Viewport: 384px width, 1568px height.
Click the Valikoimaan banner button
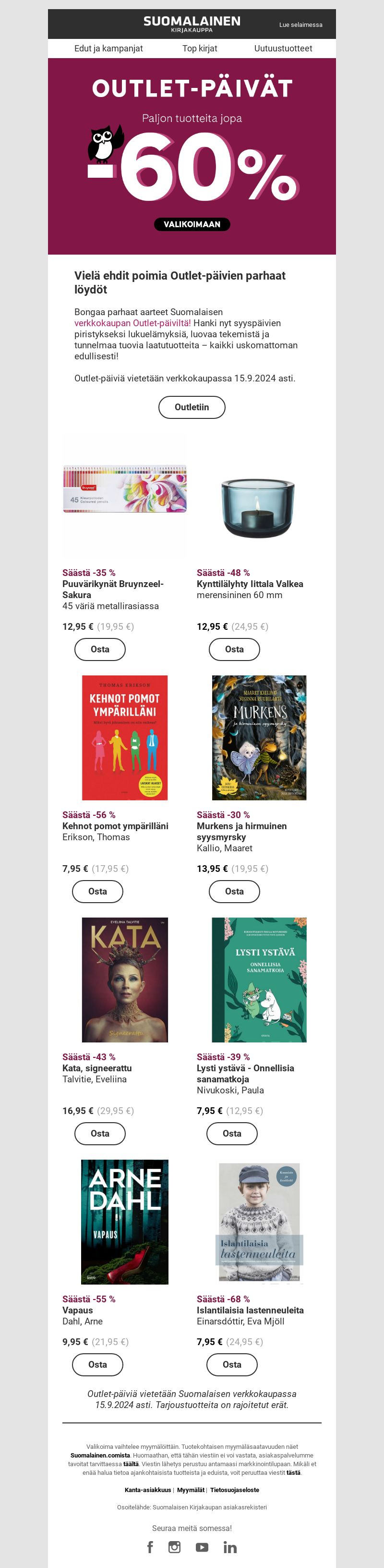[192, 224]
